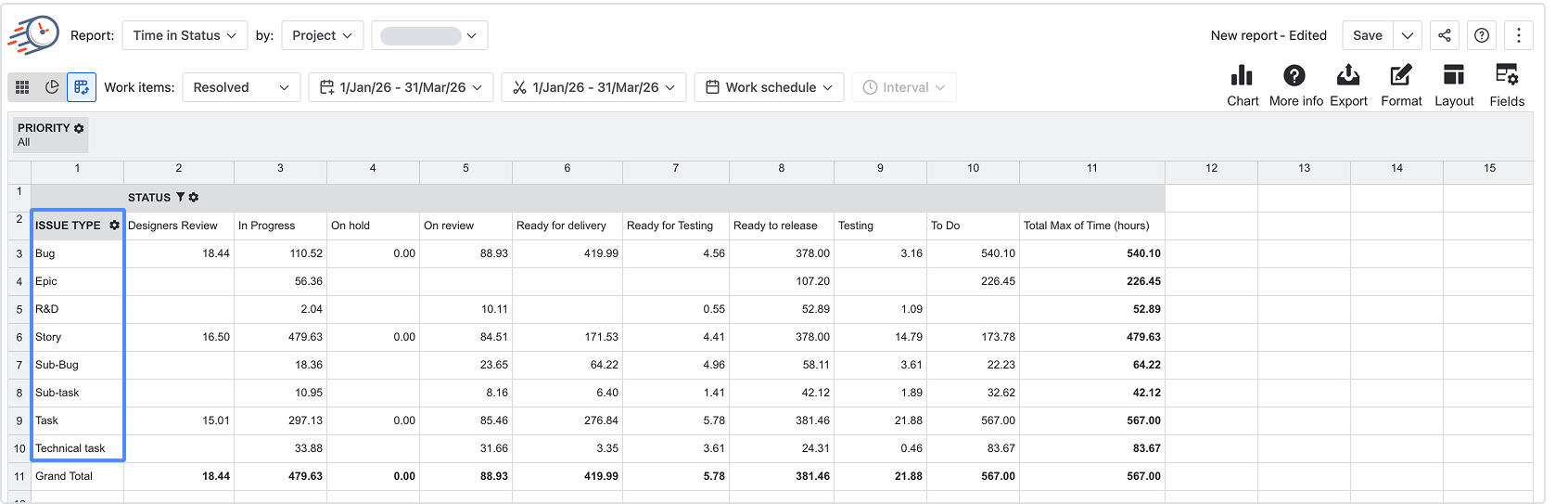1568x504 pixels.
Task: Click the Save button
Action: click(x=1368, y=35)
